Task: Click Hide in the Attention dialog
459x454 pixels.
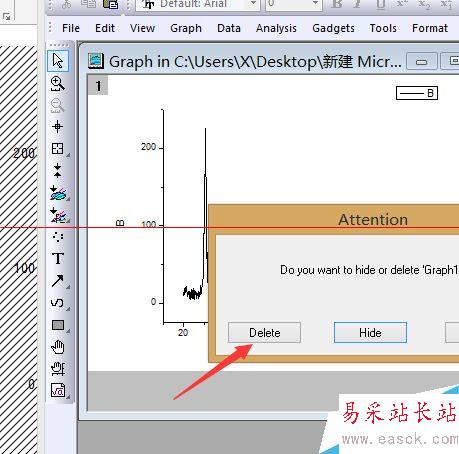Action: click(370, 332)
